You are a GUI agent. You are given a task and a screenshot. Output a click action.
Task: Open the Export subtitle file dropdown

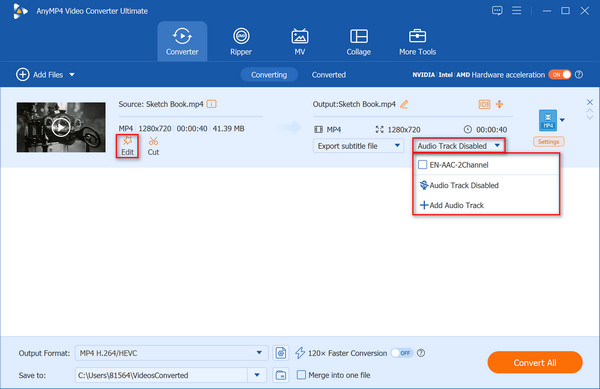(359, 146)
